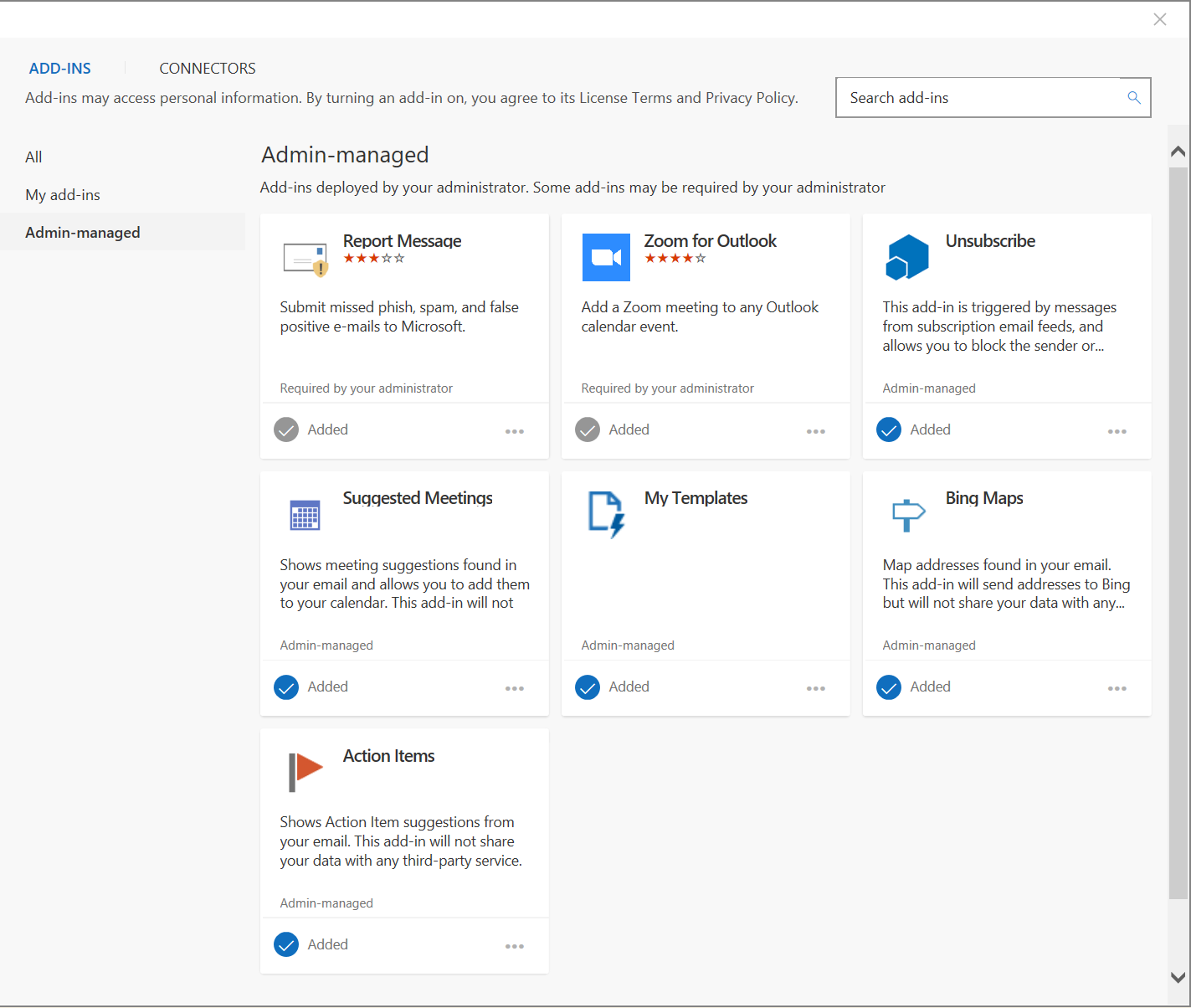Open the My add-ins category

click(x=63, y=194)
